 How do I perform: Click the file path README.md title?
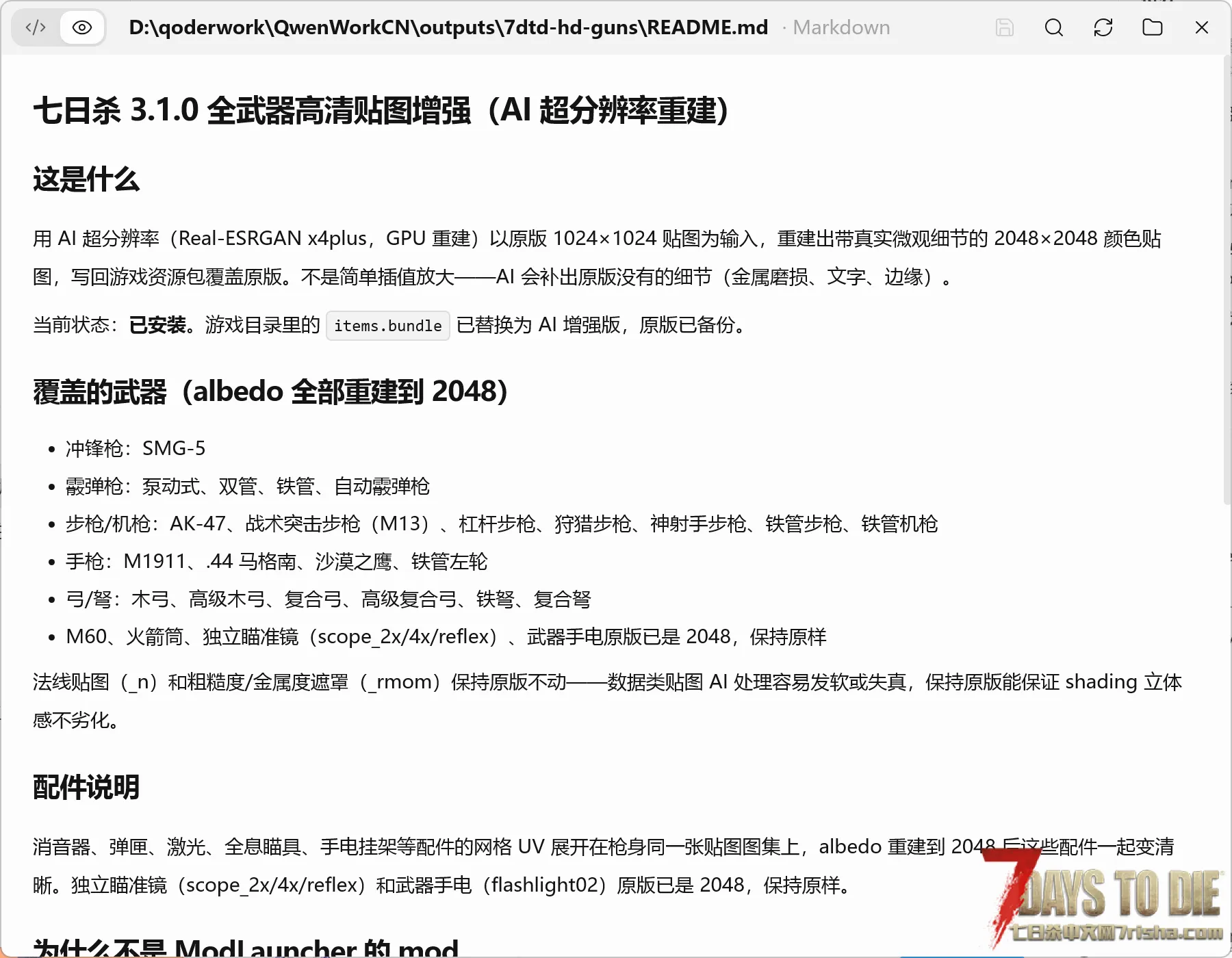[x=448, y=27]
